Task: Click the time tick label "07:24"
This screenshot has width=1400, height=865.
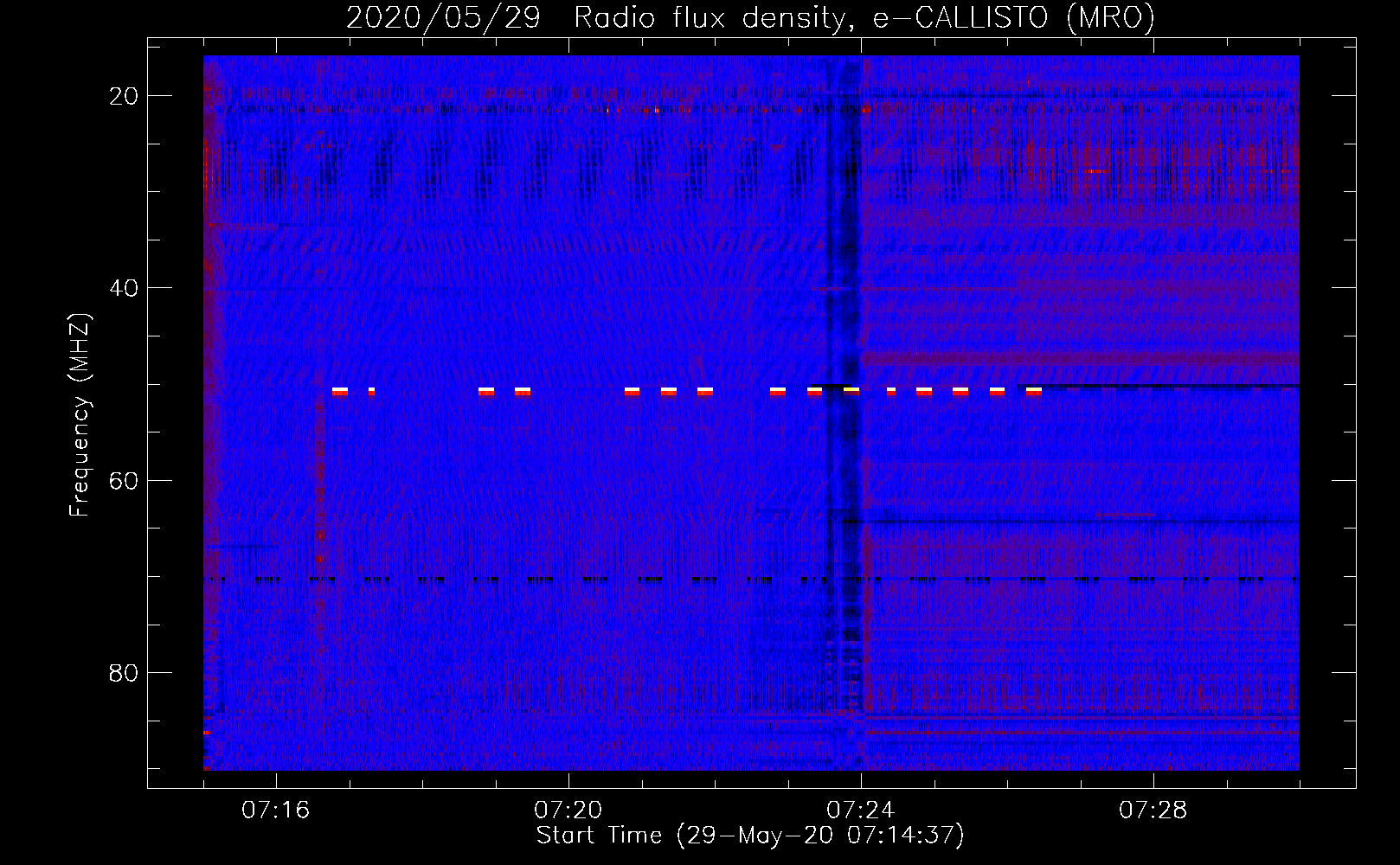Action: [x=860, y=811]
